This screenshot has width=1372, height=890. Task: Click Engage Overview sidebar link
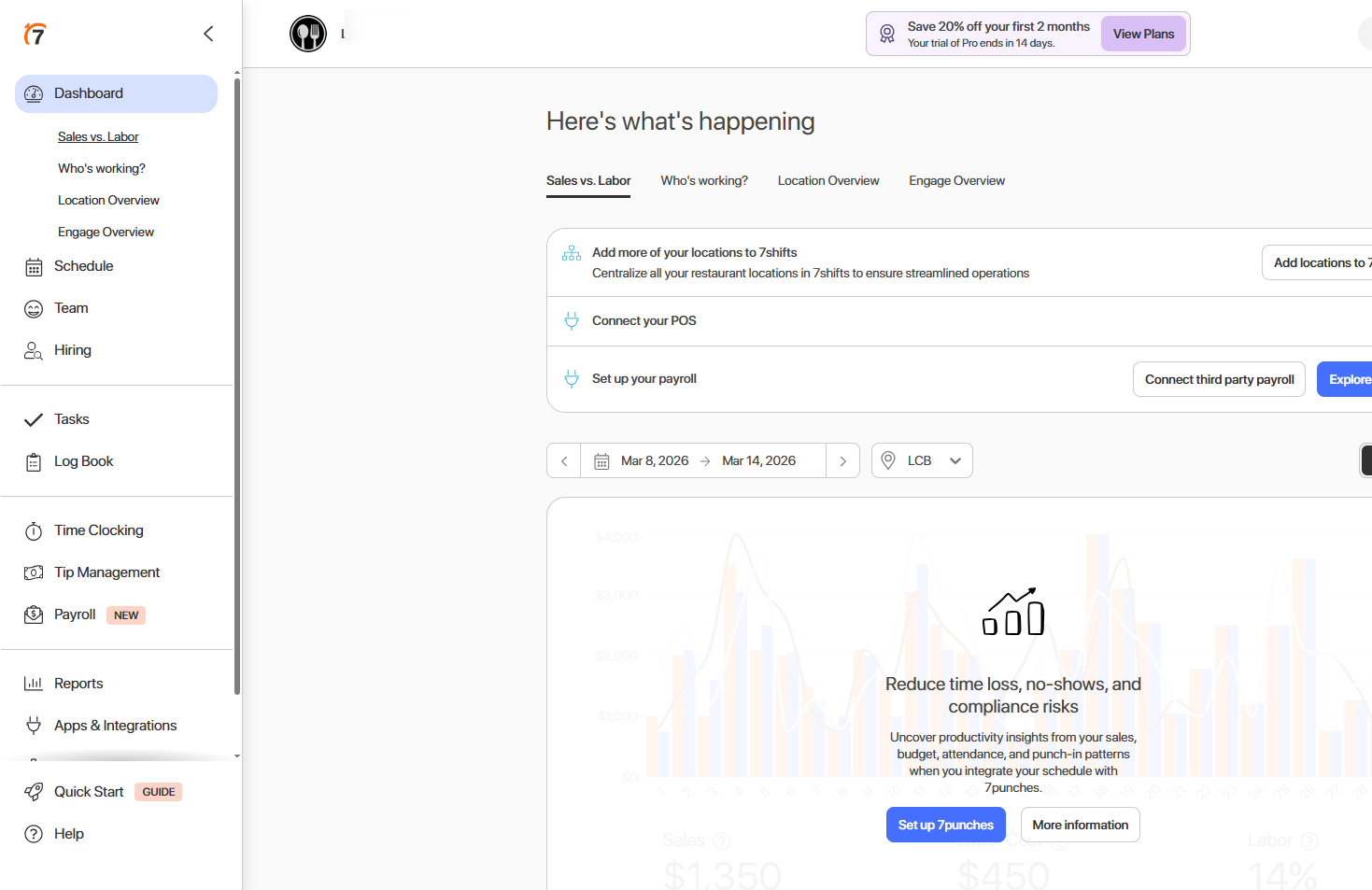(106, 233)
